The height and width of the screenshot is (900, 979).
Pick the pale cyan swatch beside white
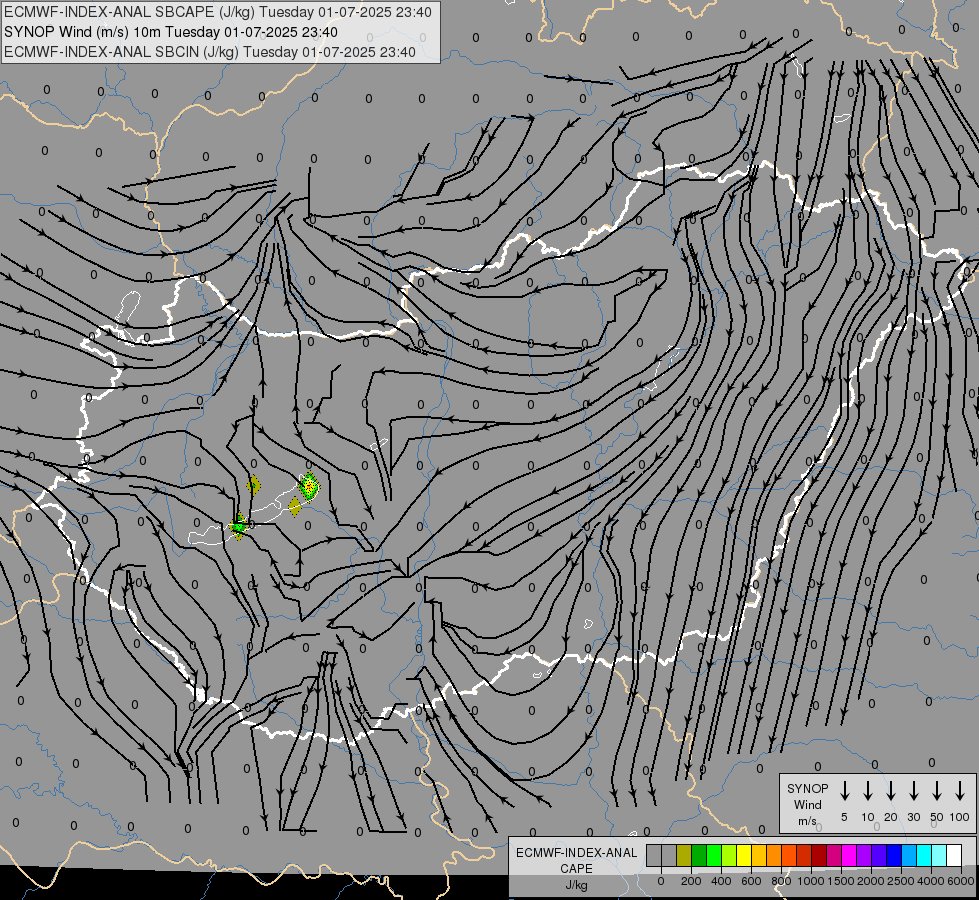pyautogui.click(x=938, y=856)
